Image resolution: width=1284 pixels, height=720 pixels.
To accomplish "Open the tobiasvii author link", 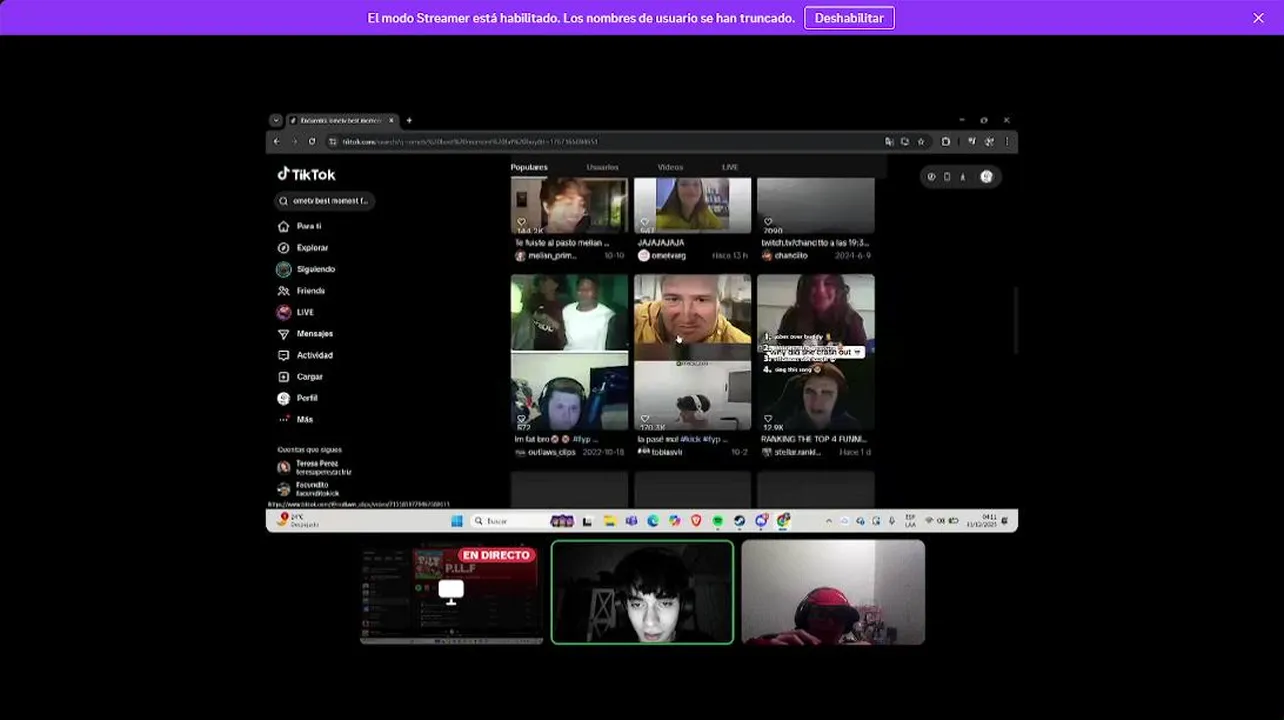I will [x=660, y=452].
